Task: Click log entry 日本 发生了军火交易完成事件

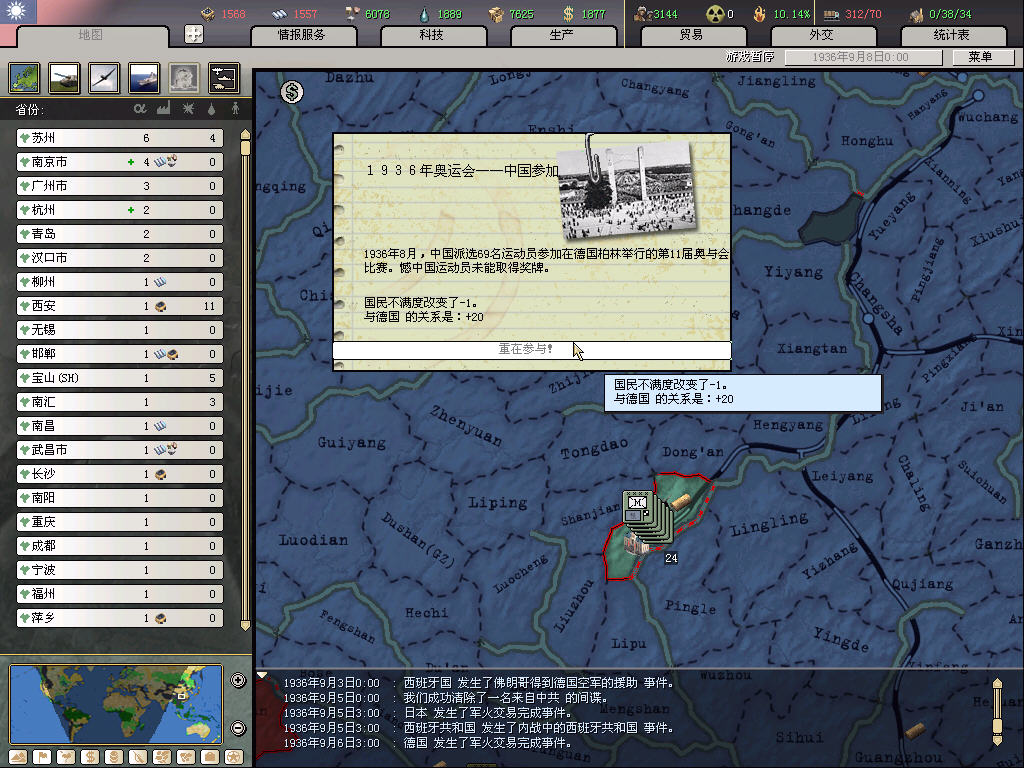Action: point(487,712)
